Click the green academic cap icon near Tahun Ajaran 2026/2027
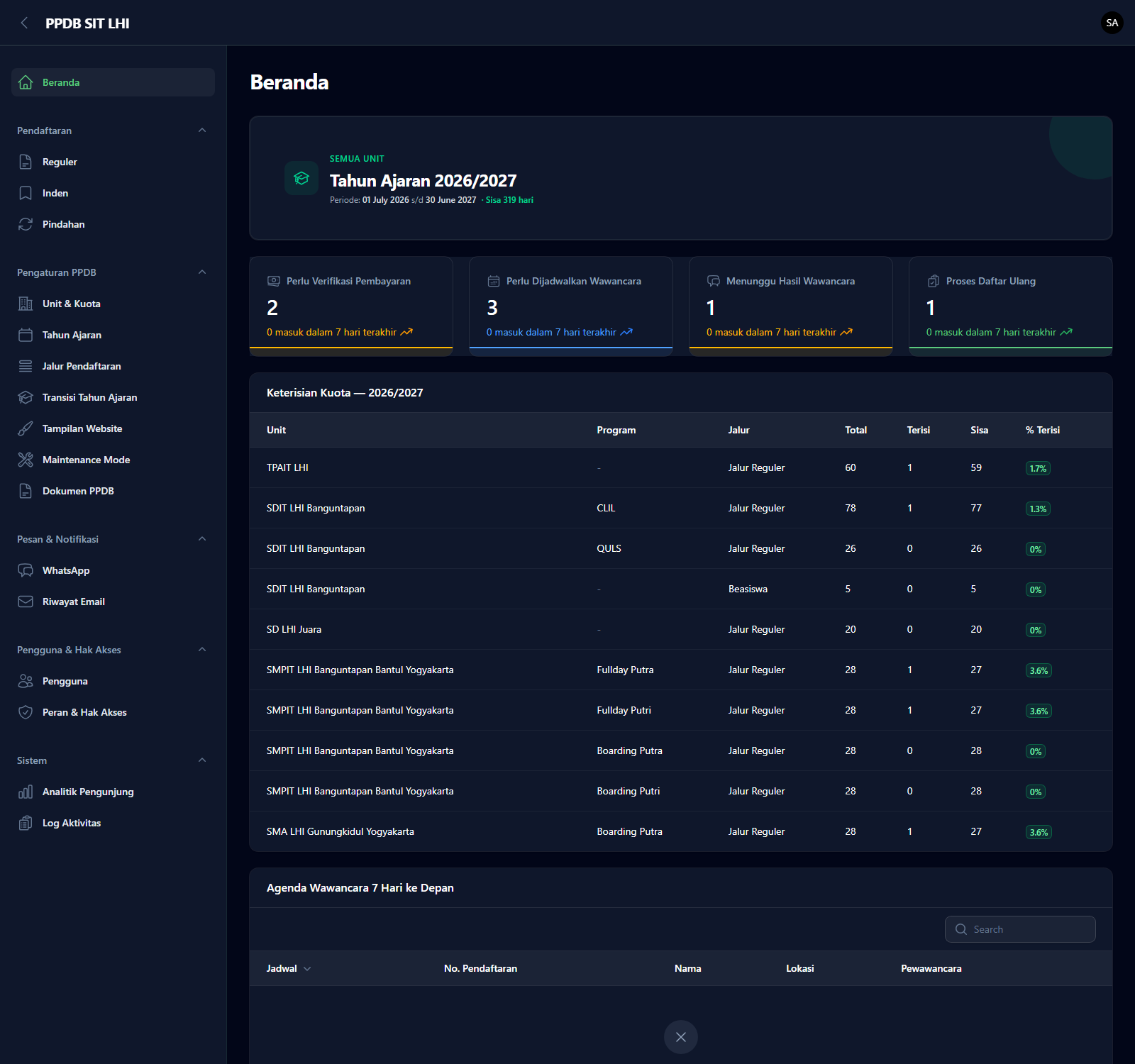Image resolution: width=1135 pixels, height=1064 pixels. [301, 178]
